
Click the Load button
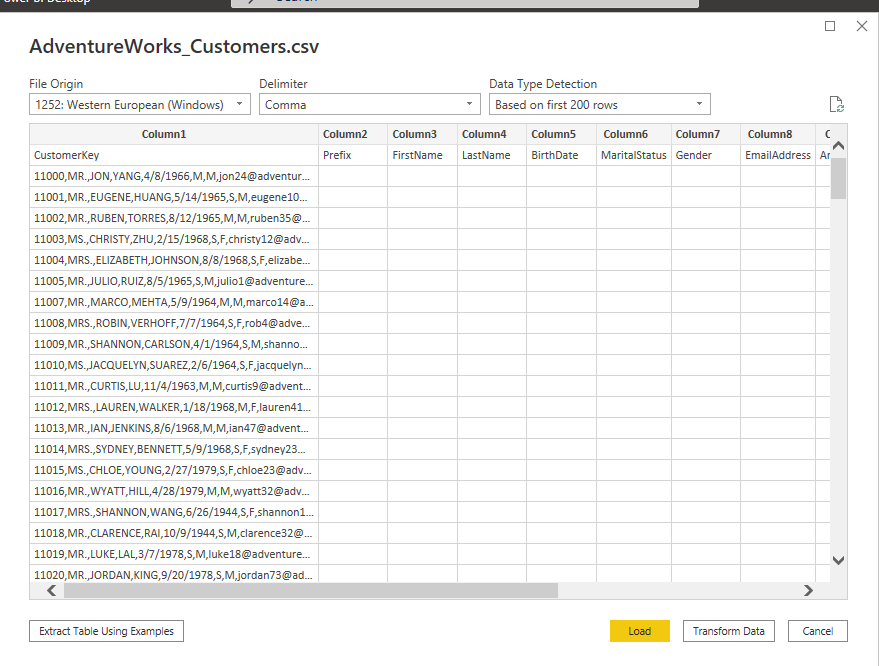point(640,631)
